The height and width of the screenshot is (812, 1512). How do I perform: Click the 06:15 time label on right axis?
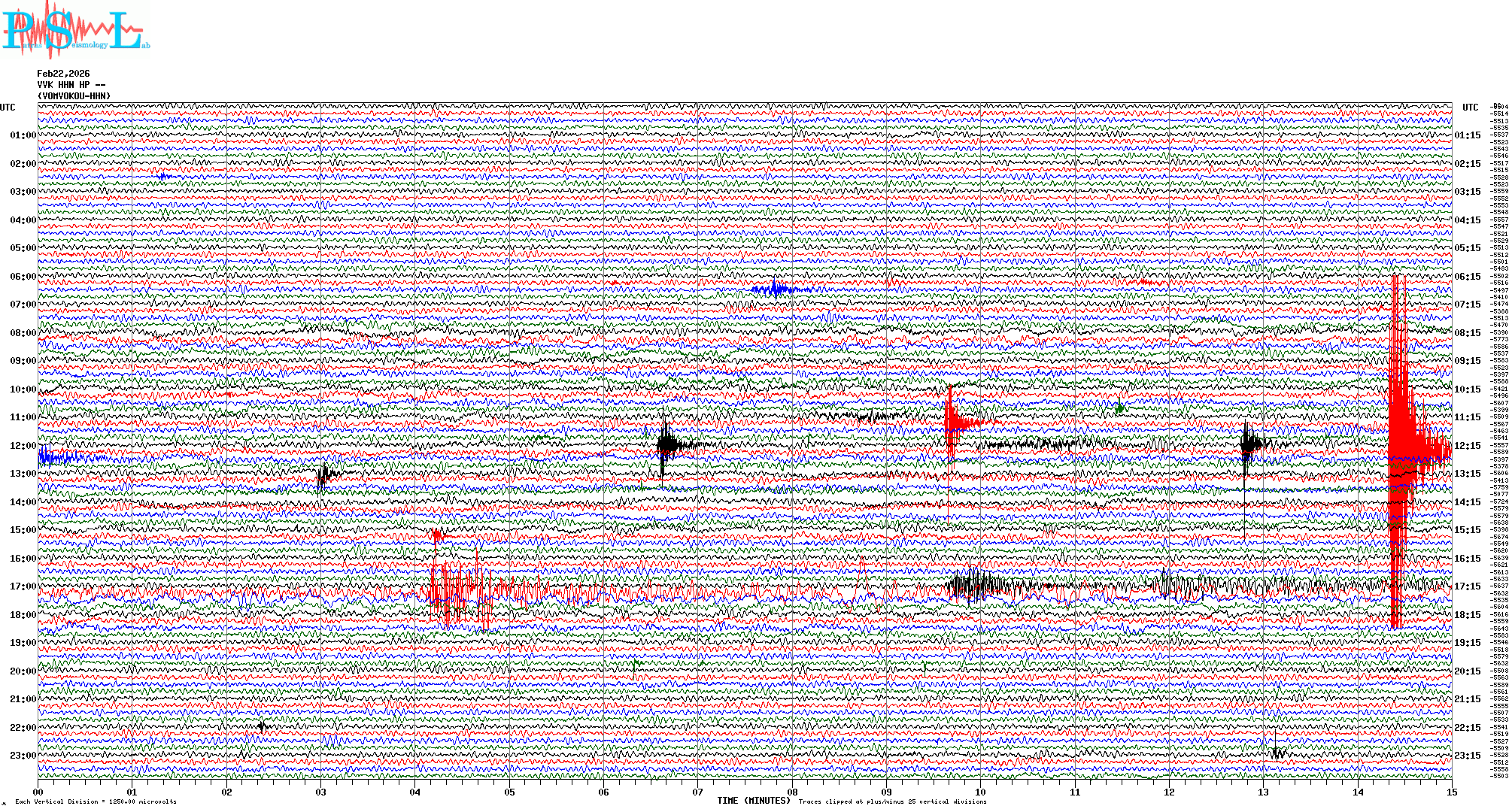pyautogui.click(x=1467, y=277)
